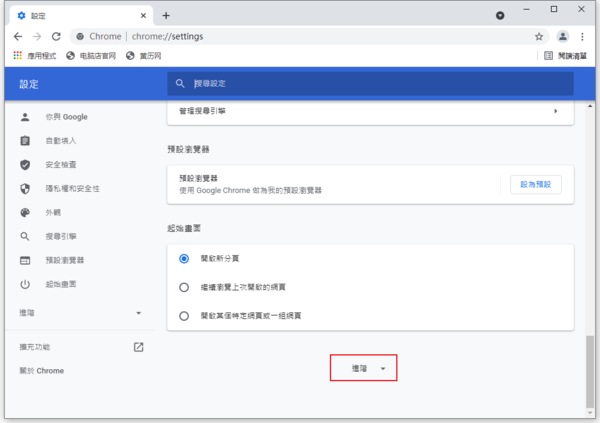This screenshot has height=423, width=600.
Task: Click the vertical scrollbar of settings page
Action: [x=590, y=370]
